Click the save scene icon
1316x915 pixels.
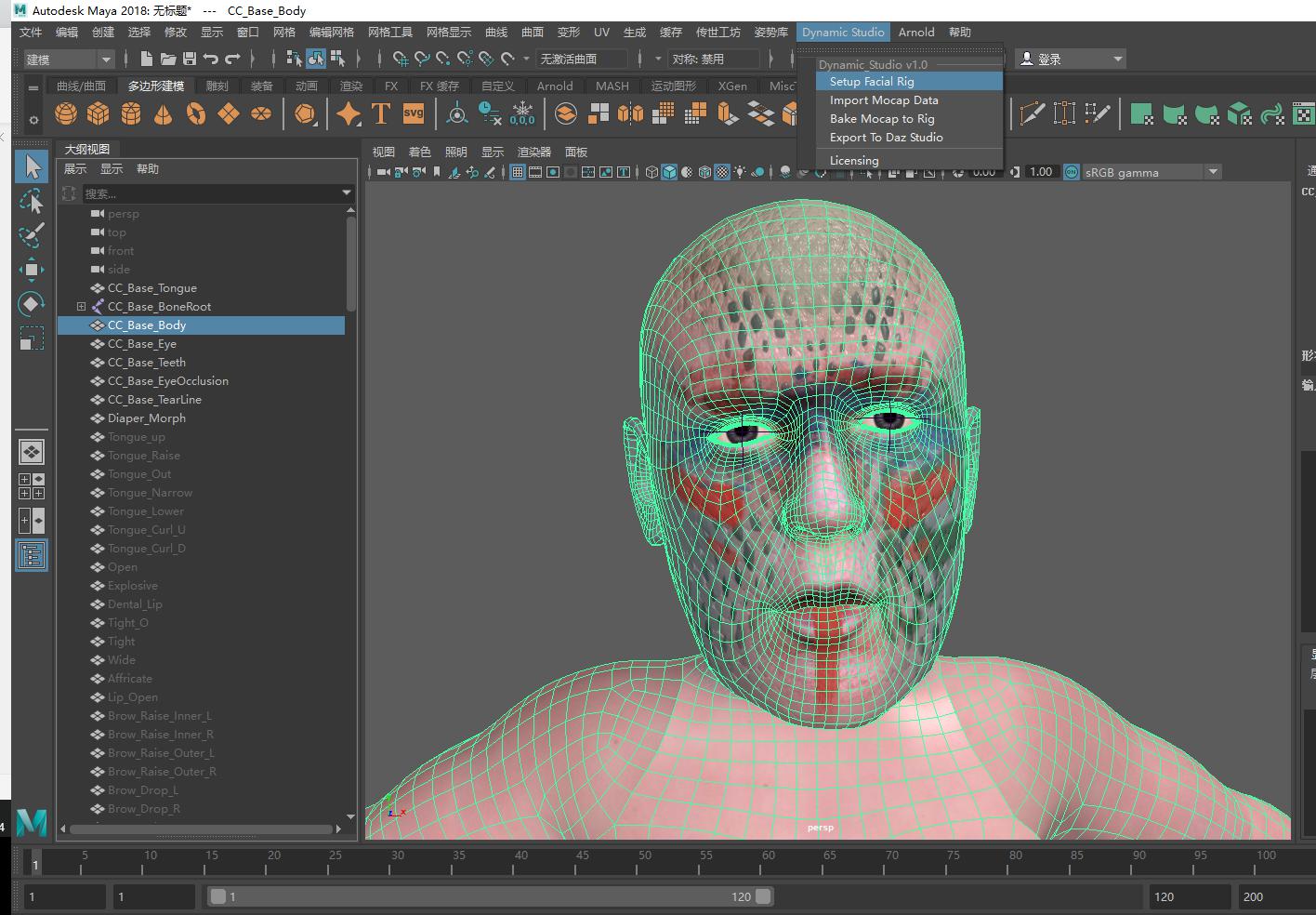coord(190,59)
